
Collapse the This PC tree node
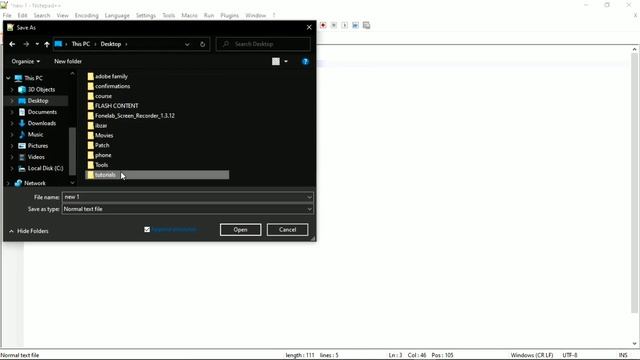(x=8, y=78)
